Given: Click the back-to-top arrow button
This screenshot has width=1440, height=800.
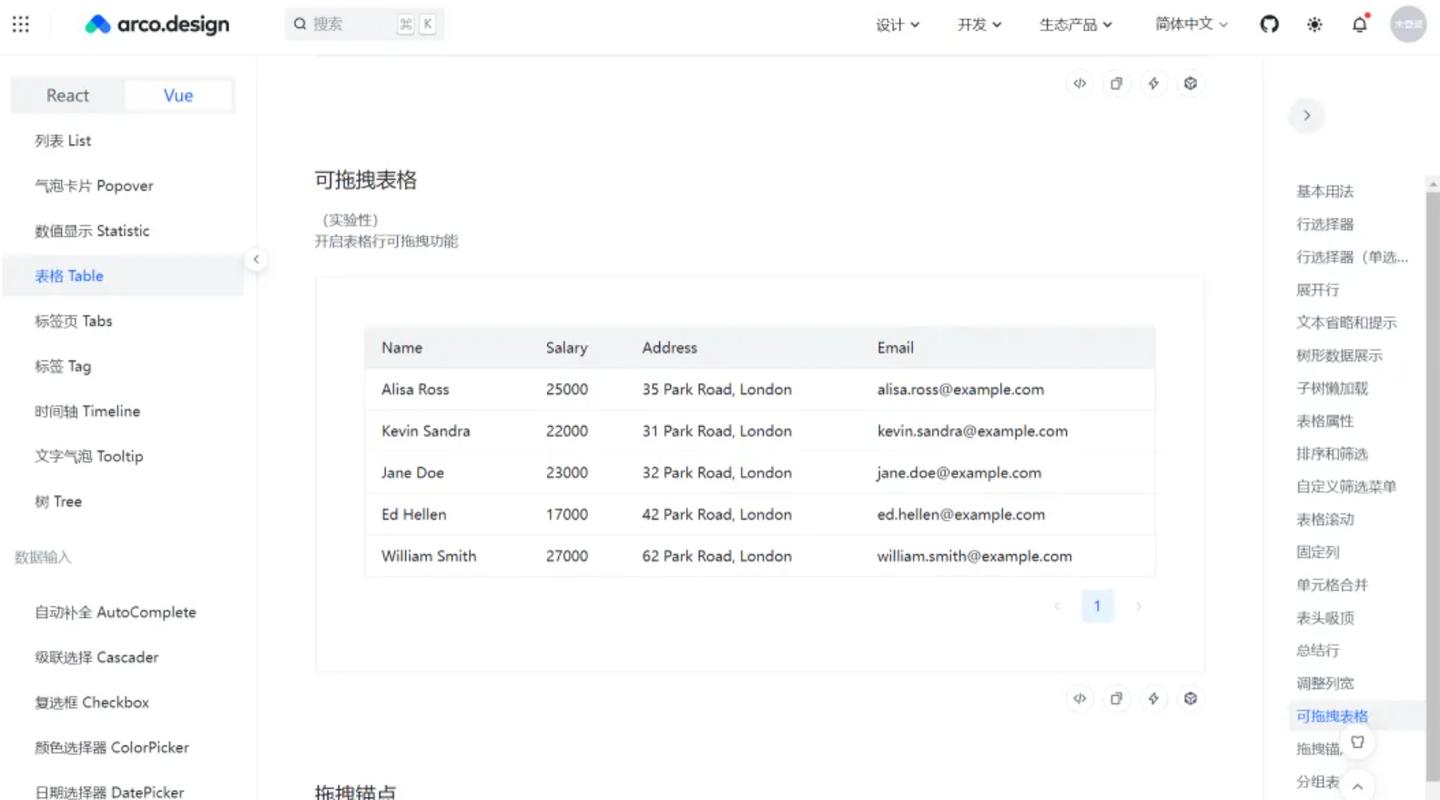Looking at the screenshot, I should (x=1357, y=785).
